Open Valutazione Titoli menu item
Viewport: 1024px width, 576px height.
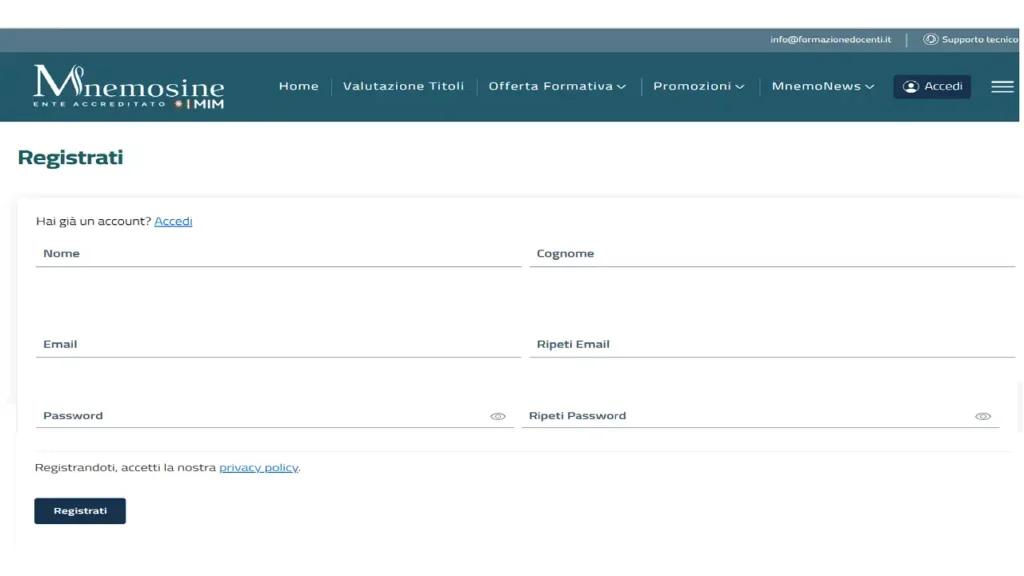tap(403, 86)
